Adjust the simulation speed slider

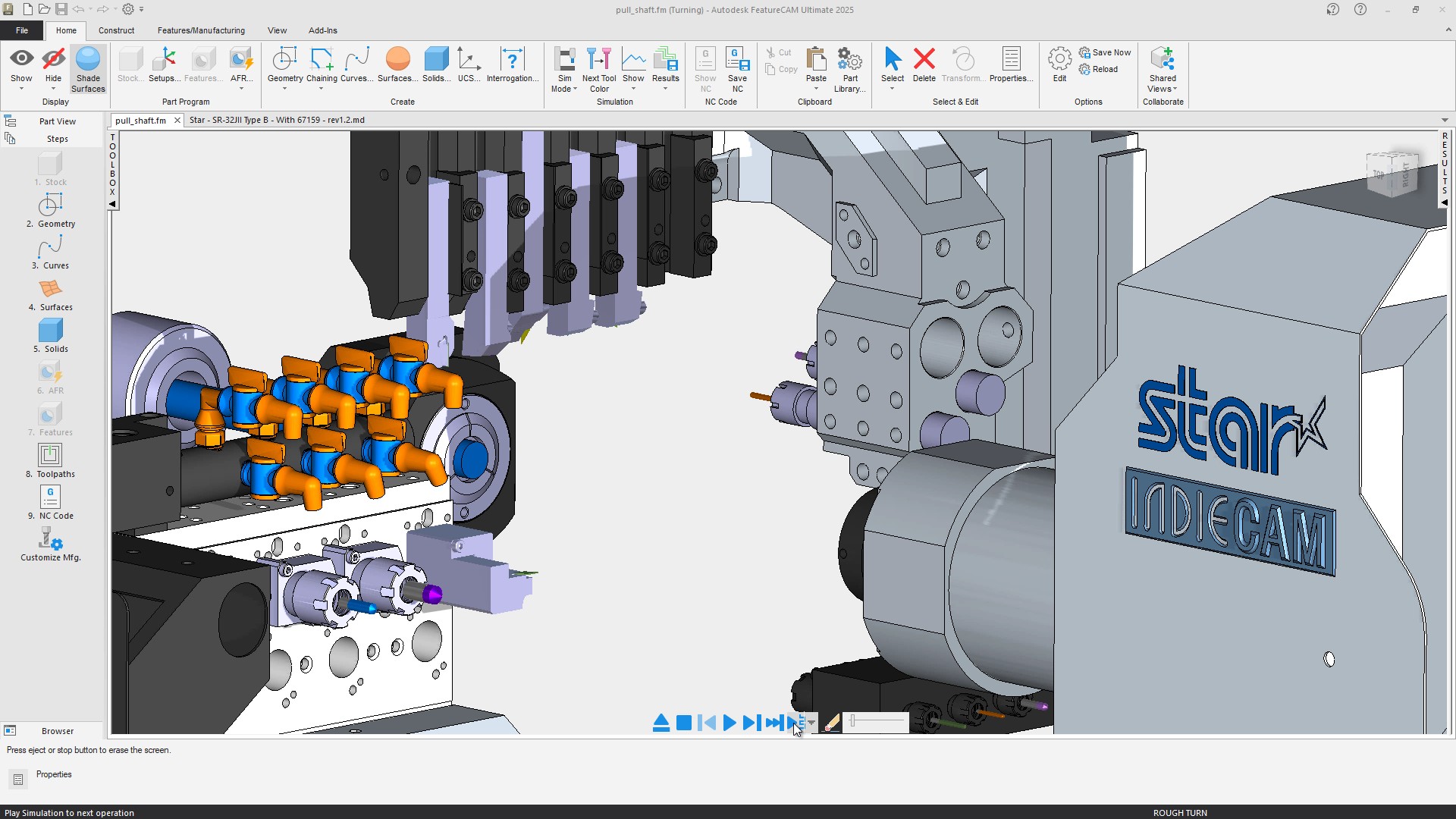point(876,722)
